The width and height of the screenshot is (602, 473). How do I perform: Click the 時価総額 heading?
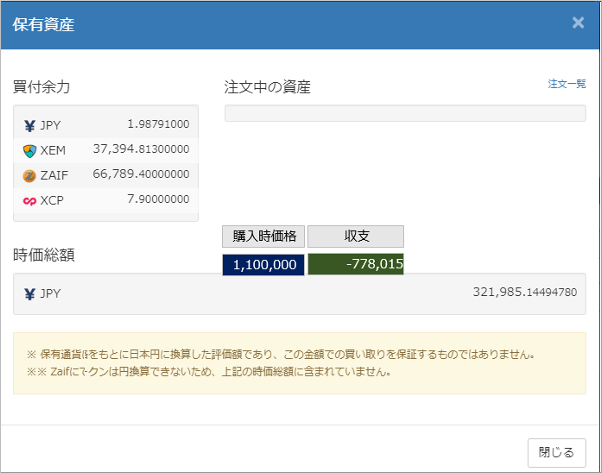tap(44, 255)
